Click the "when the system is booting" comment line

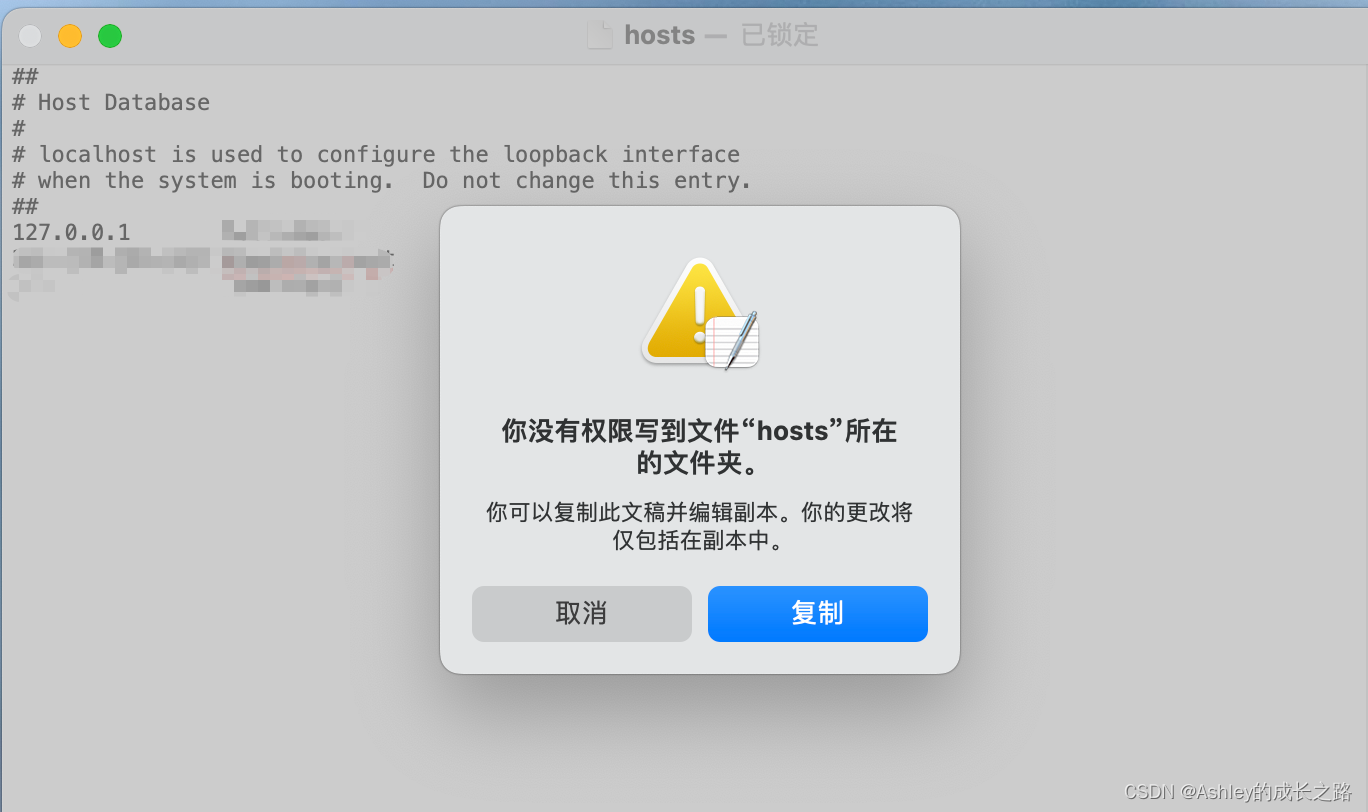(x=382, y=180)
